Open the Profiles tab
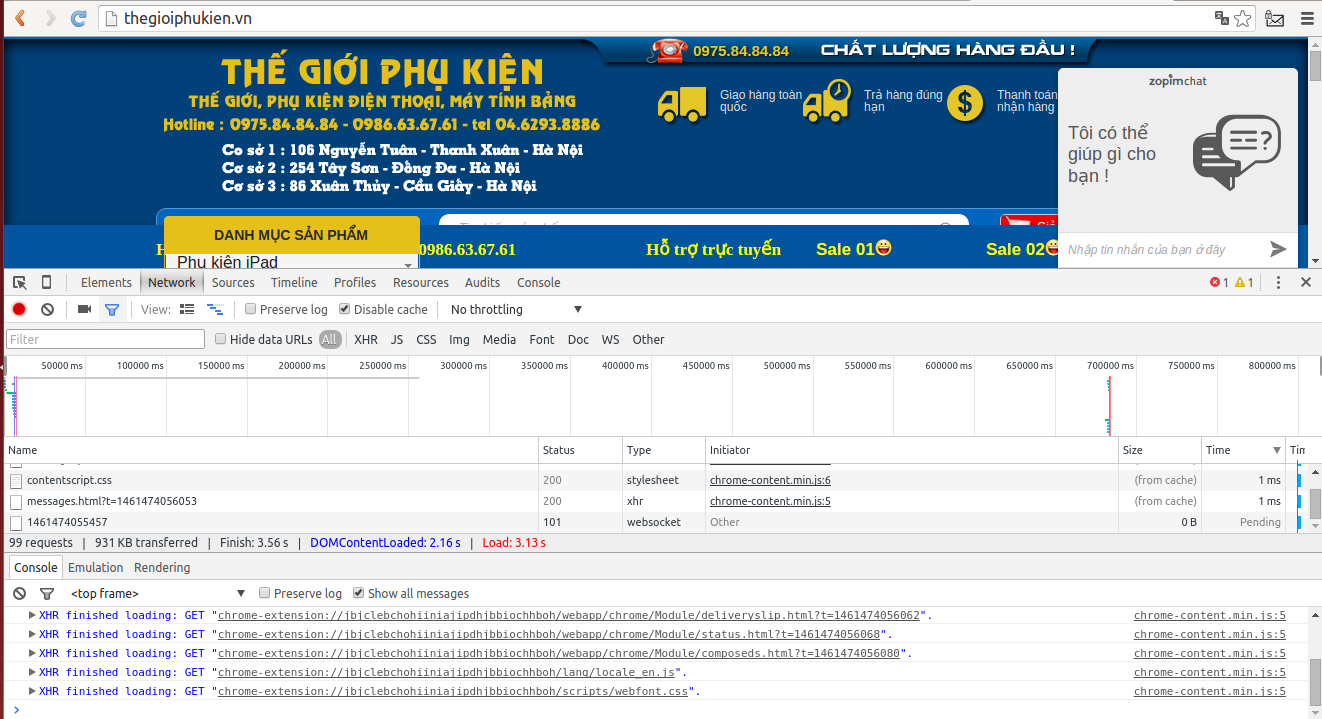This screenshot has height=719, width=1322. [x=355, y=282]
